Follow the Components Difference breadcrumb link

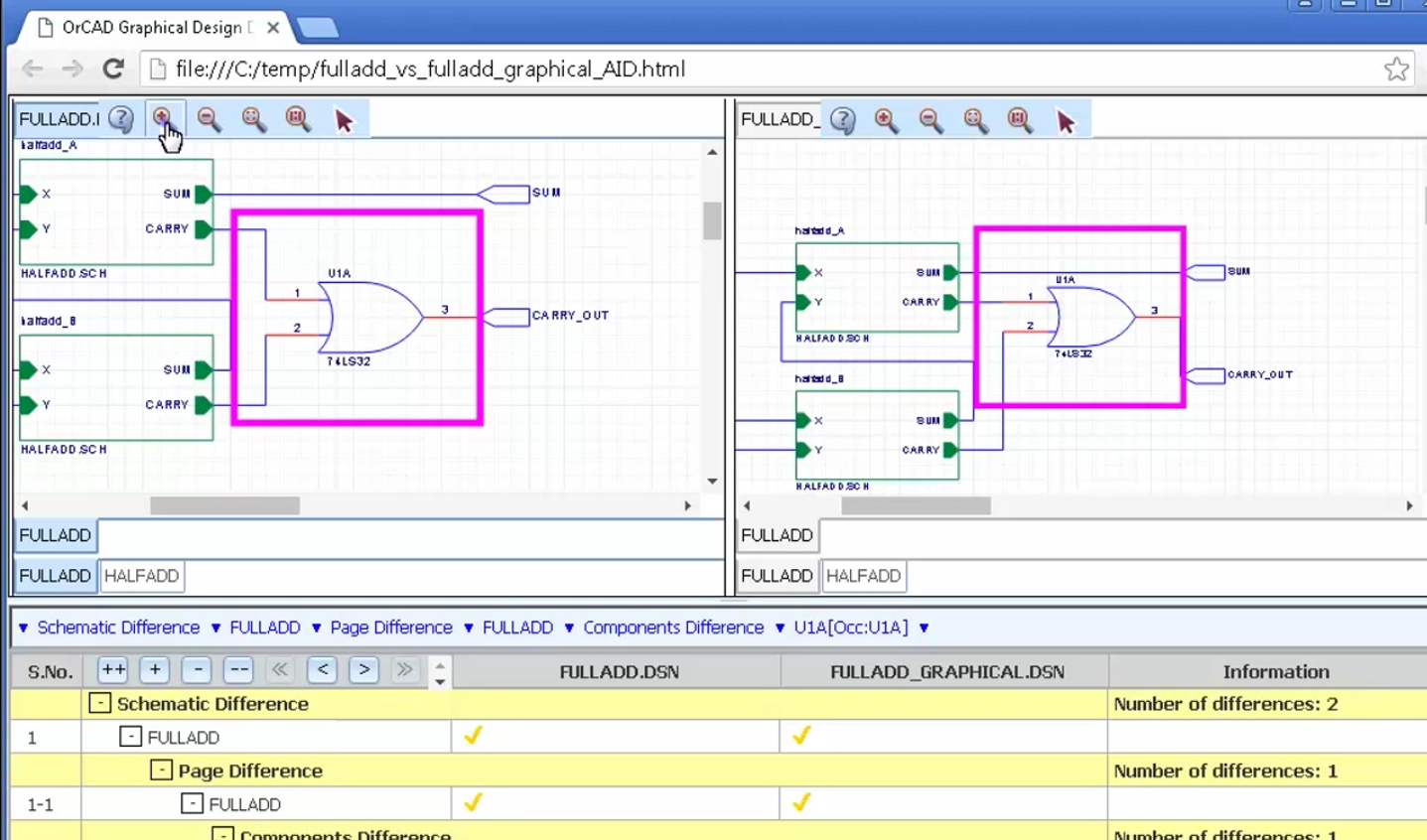[673, 628]
